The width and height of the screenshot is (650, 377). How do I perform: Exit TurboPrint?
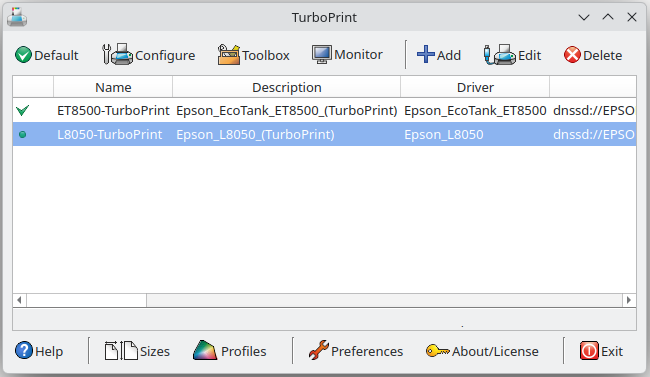601,351
